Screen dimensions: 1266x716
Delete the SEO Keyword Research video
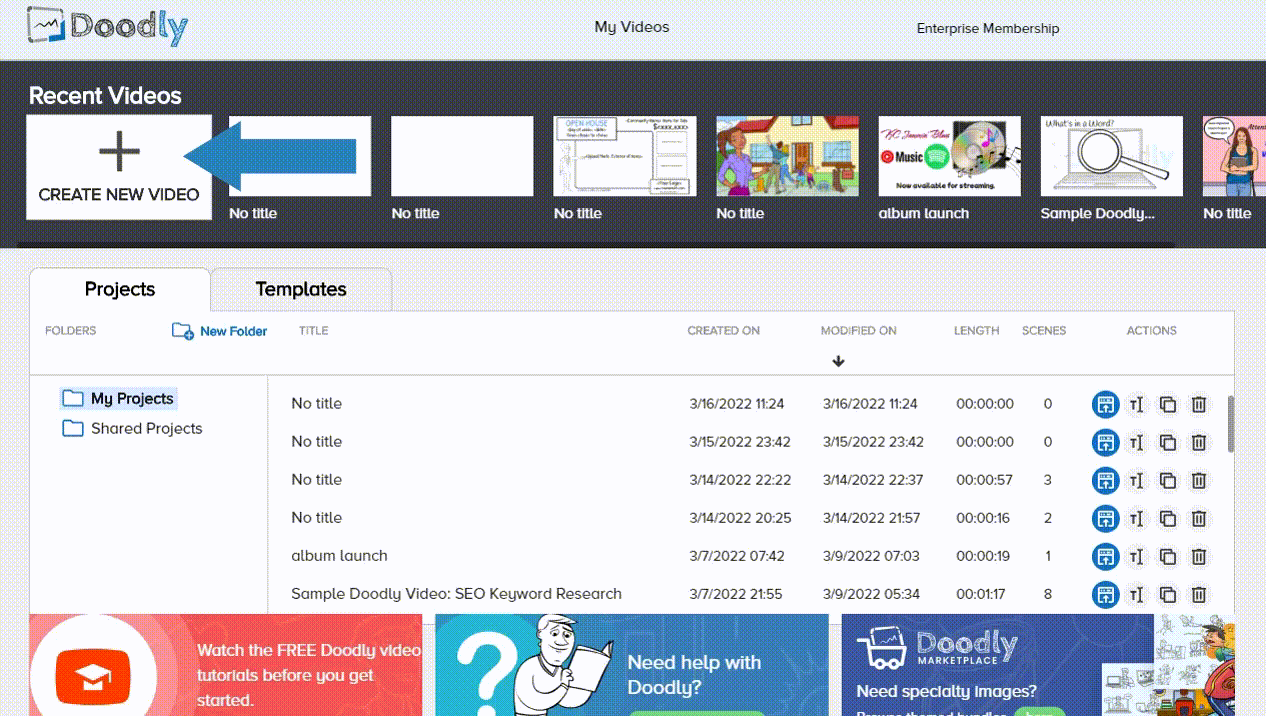click(x=1199, y=595)
